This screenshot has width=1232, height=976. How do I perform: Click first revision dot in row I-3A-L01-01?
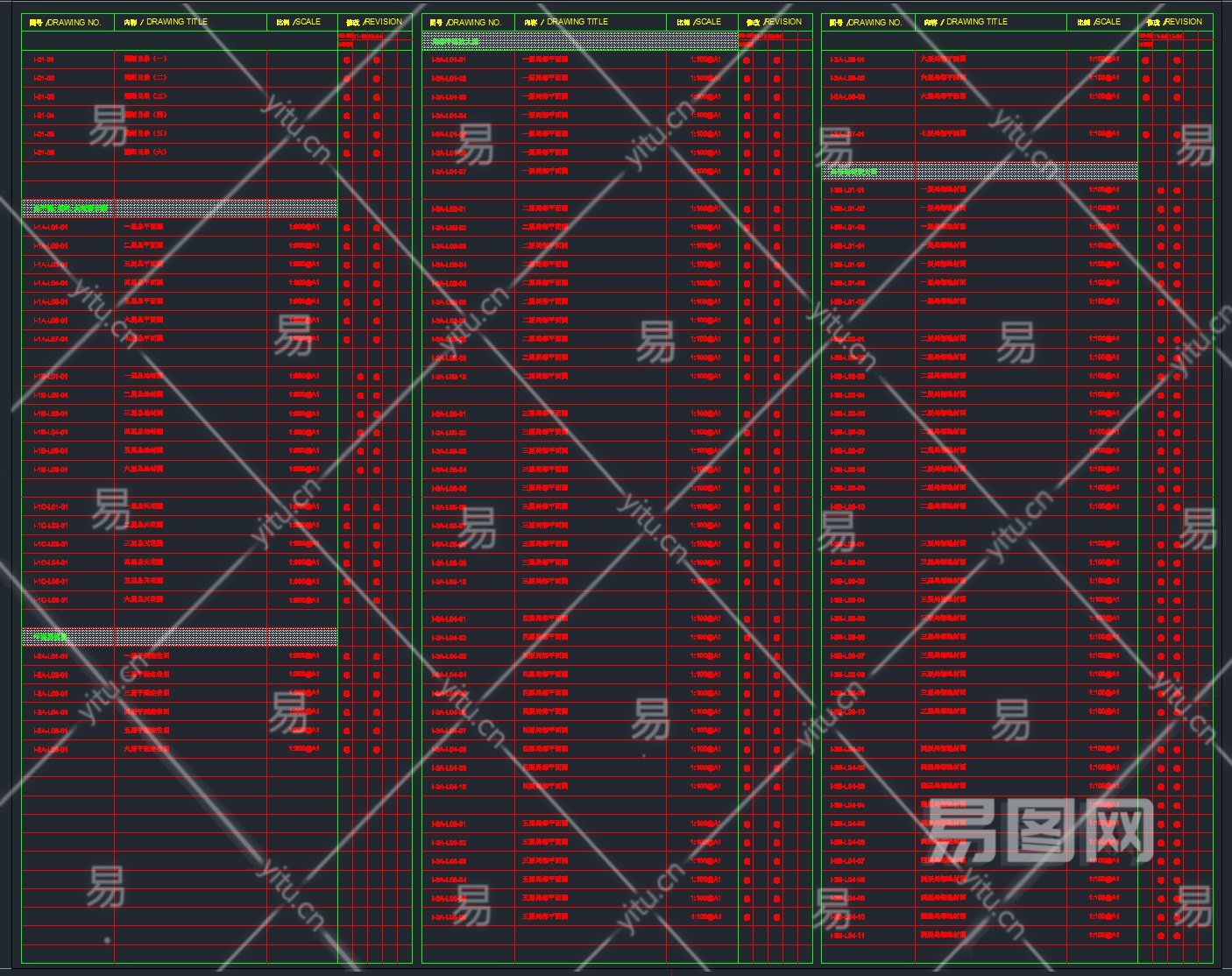[x=747, y=60]
